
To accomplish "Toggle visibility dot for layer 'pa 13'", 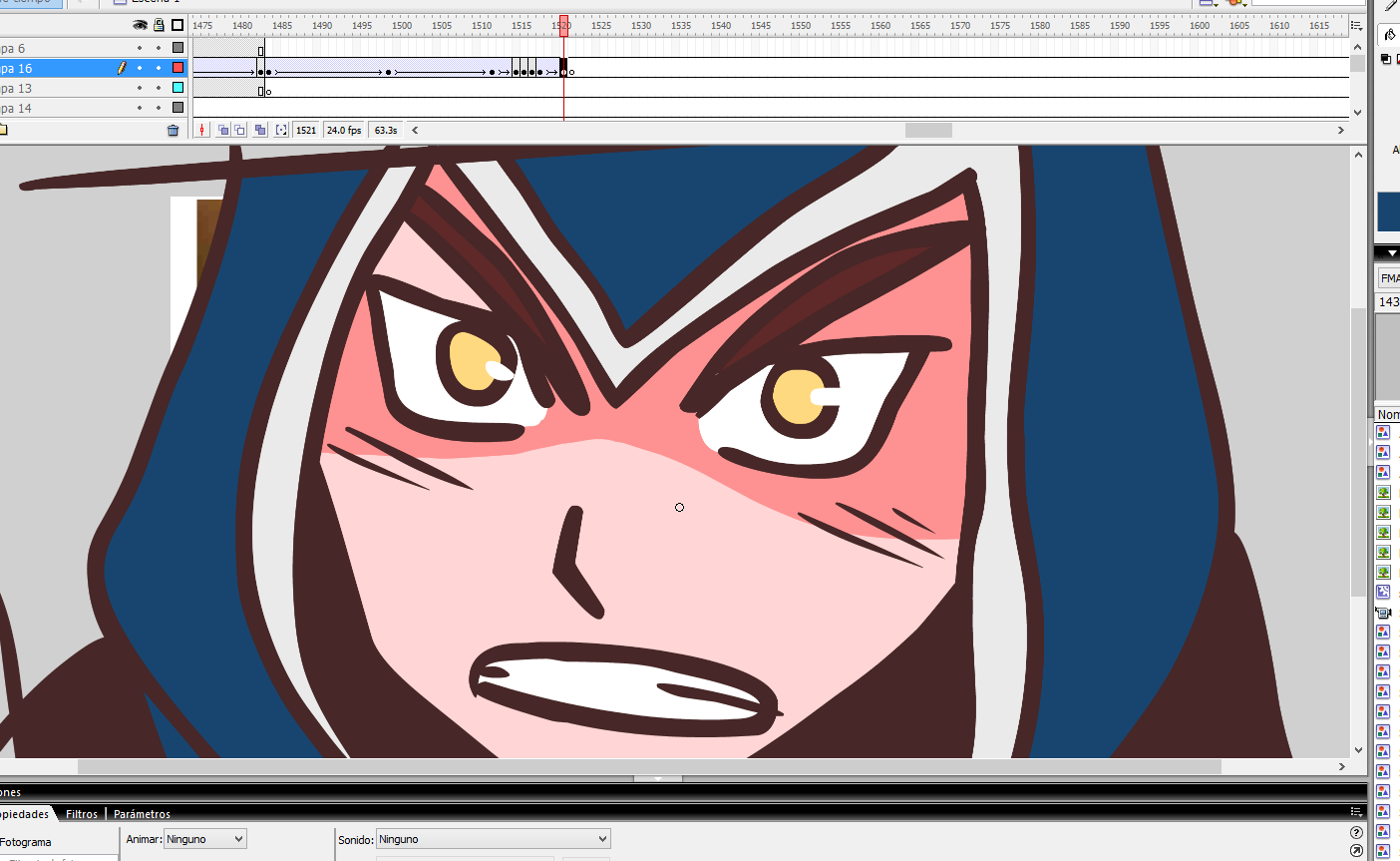I will 140,88.
